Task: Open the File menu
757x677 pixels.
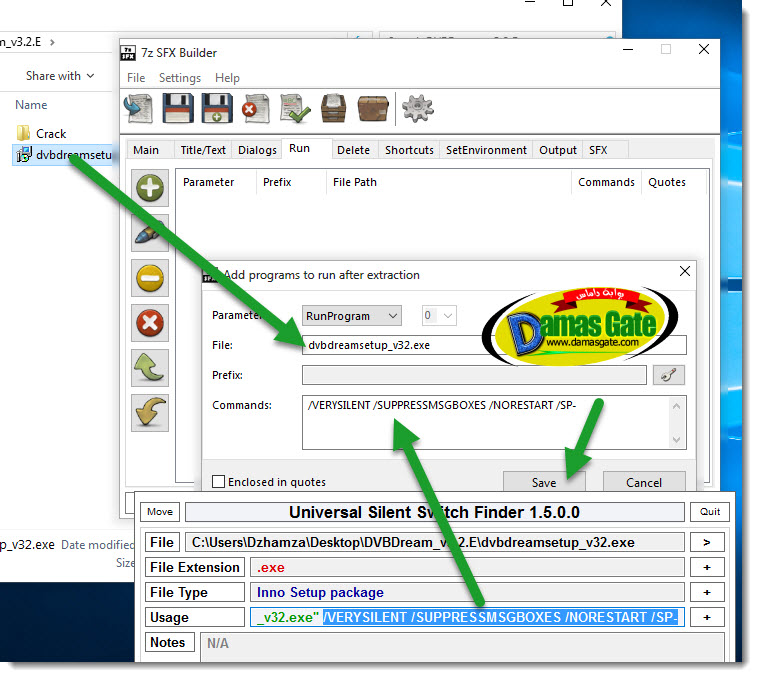Action: [136, 78]
